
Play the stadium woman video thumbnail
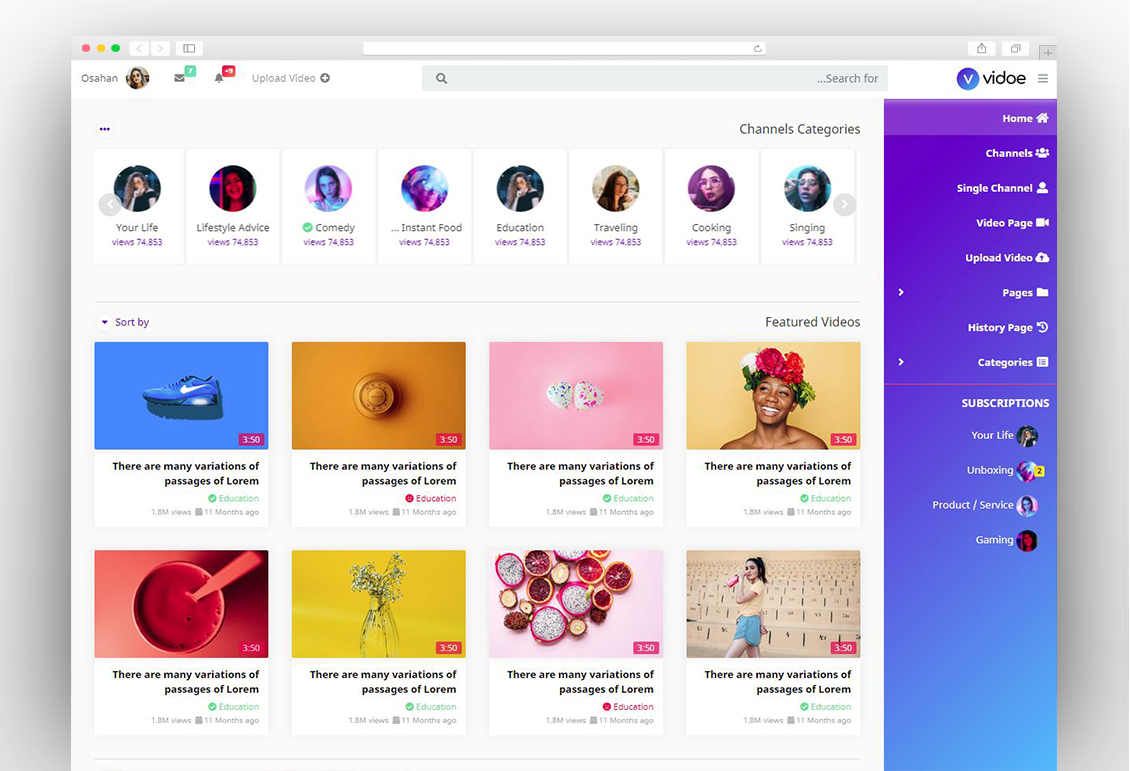tap(773, 604)
